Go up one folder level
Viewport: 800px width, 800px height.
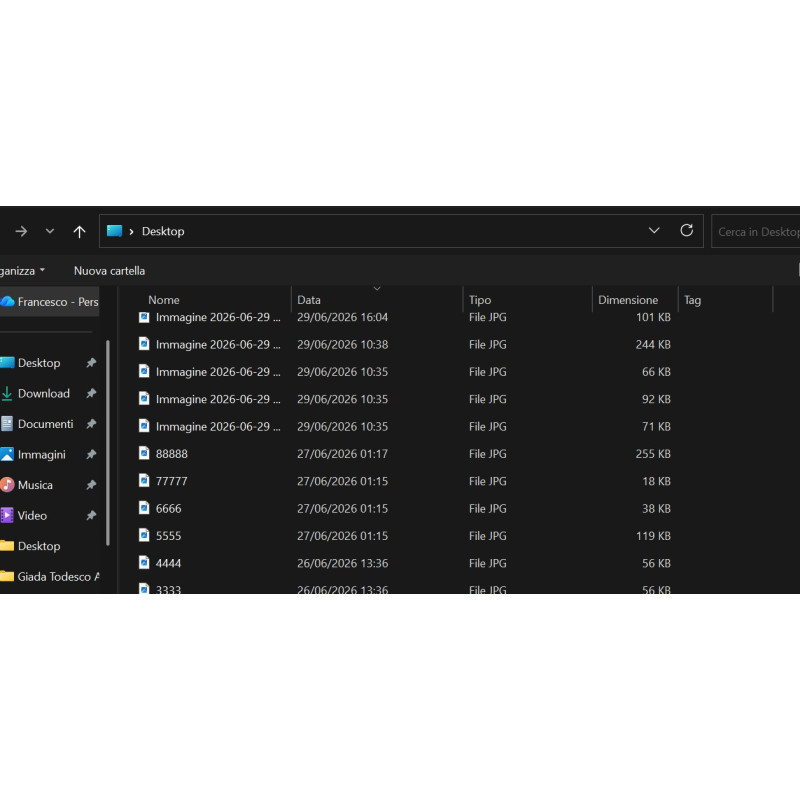point(79,232)
